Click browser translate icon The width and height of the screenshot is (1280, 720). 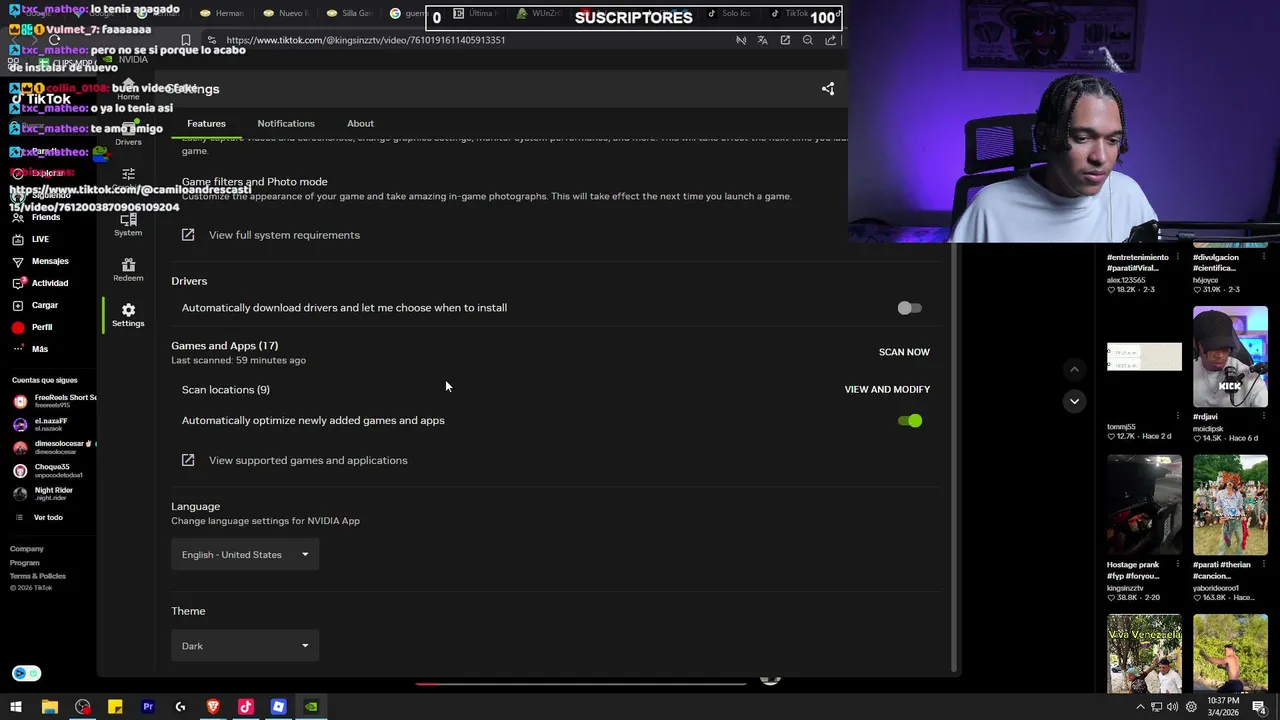[x=762, y=40]
